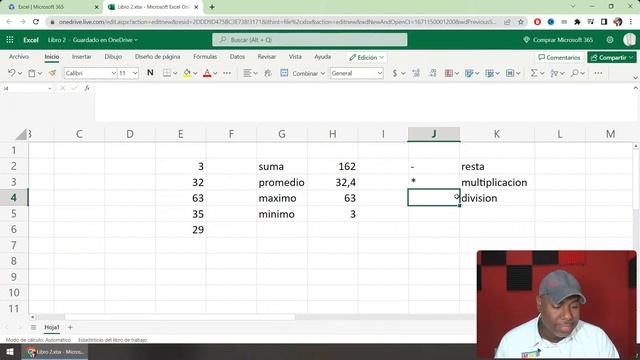640x360 pixels.
Task: Open the General number format dropdown
Action: pos(380,73)
